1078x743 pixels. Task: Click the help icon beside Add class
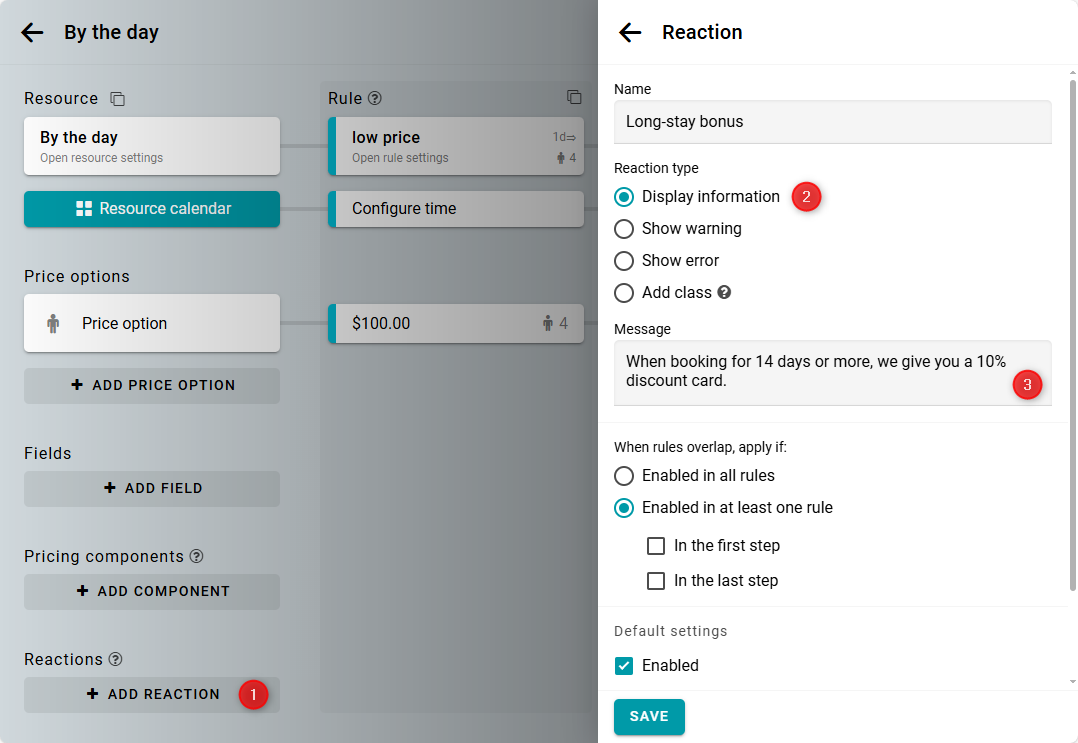tap(724, 292)
